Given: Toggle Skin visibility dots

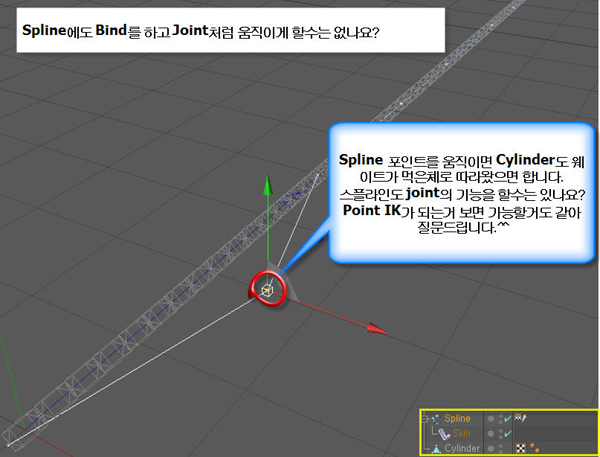Looking at the screenshot, I should [501, 434].
